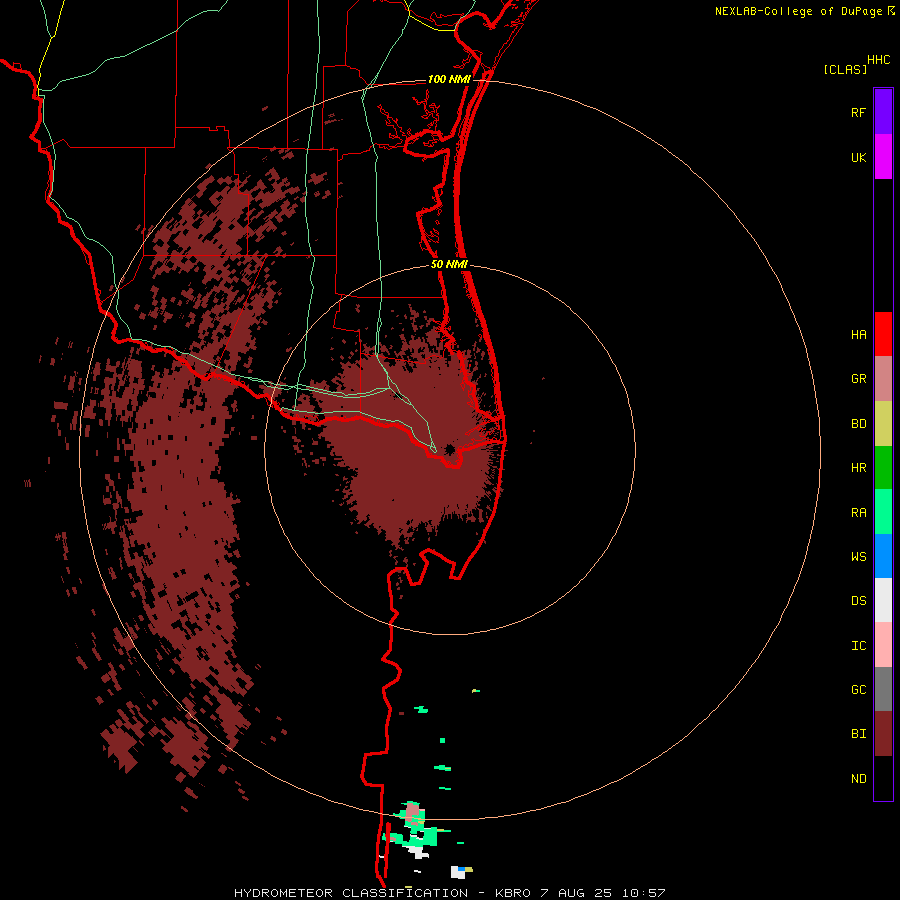Click the NEXLAB-College of DuPage text
The width and height of the screenshot is (900, 900).
click(x=798, y=11)
